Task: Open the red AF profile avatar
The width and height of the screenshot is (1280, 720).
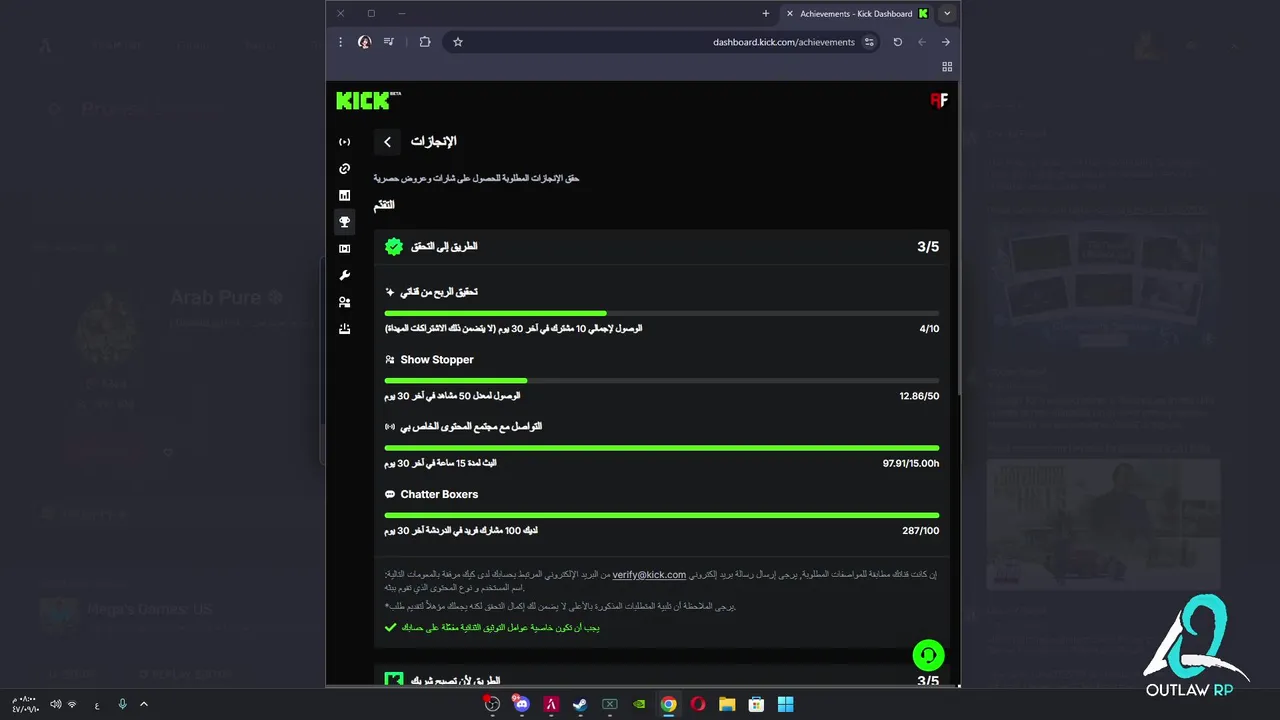Action: [x=938, y=100]
